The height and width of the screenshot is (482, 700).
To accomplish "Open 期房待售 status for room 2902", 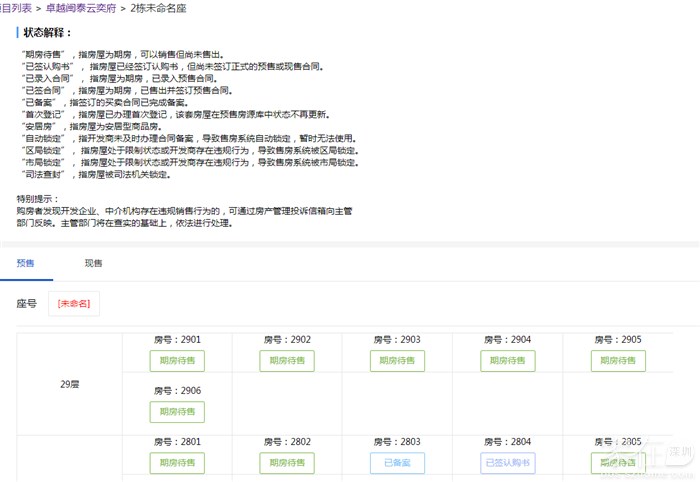I will [287, 361].
